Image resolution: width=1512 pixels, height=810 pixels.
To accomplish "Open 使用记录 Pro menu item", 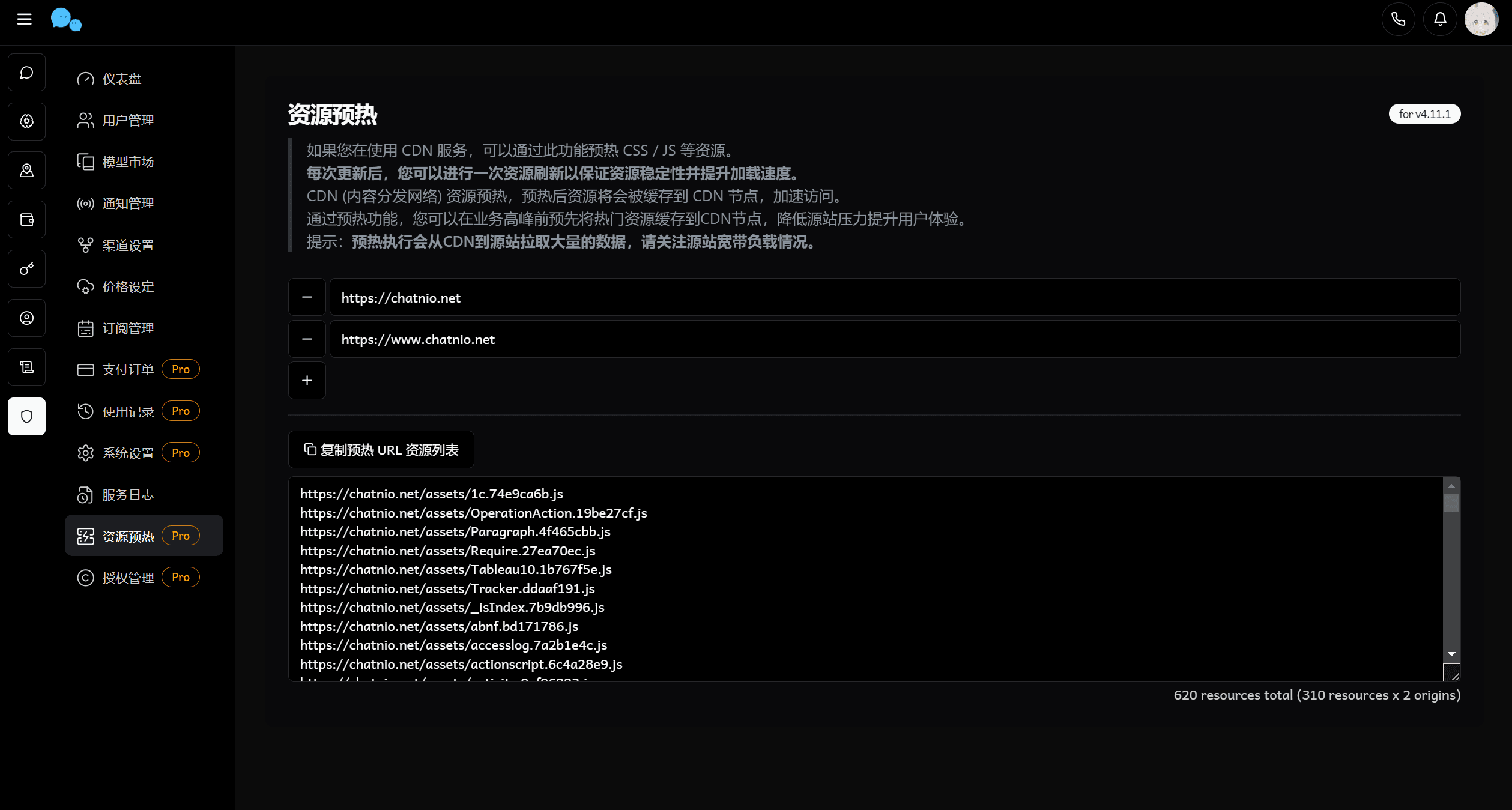I will point(144,411).
